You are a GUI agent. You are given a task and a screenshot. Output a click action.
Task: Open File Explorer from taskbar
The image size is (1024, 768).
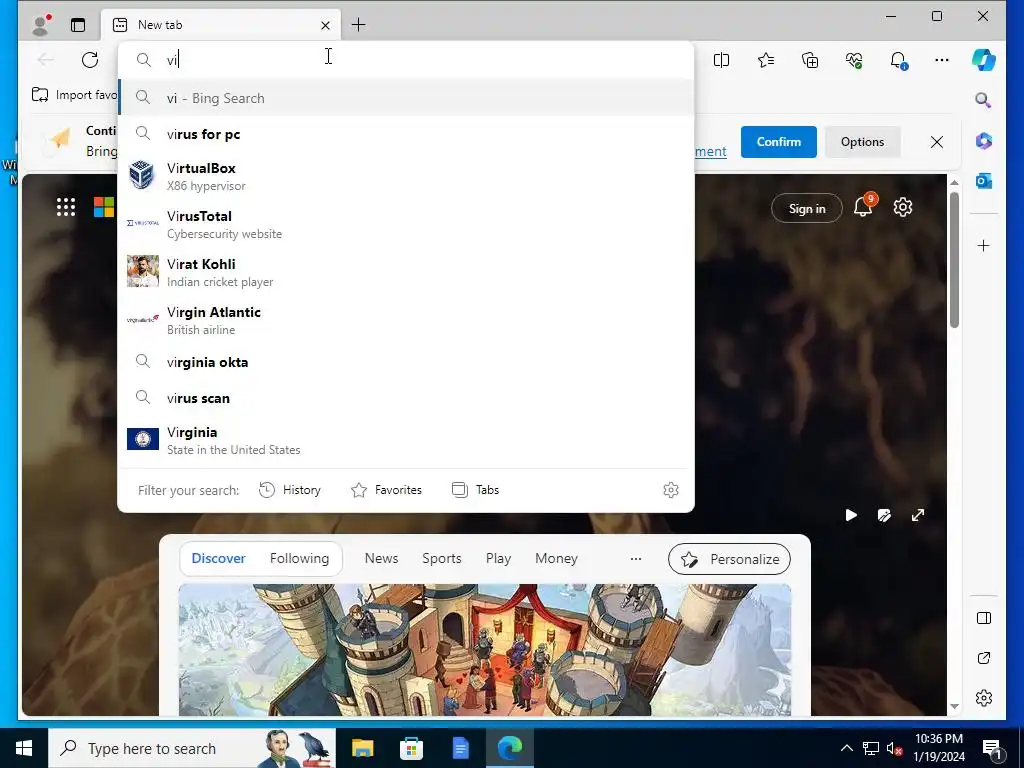pyautogui.click(x=362, y=748)
